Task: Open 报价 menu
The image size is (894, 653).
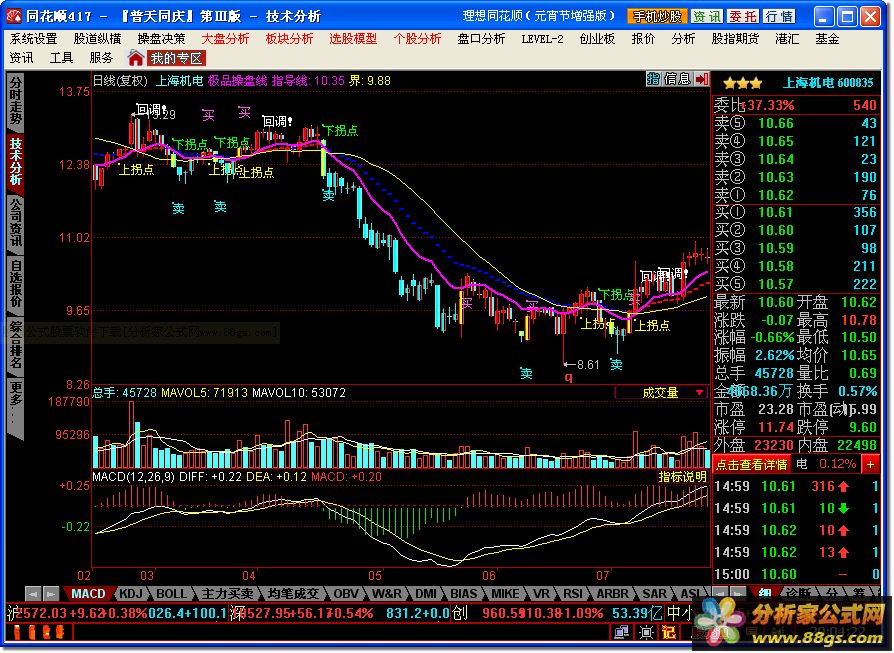Action: point(643,39)
